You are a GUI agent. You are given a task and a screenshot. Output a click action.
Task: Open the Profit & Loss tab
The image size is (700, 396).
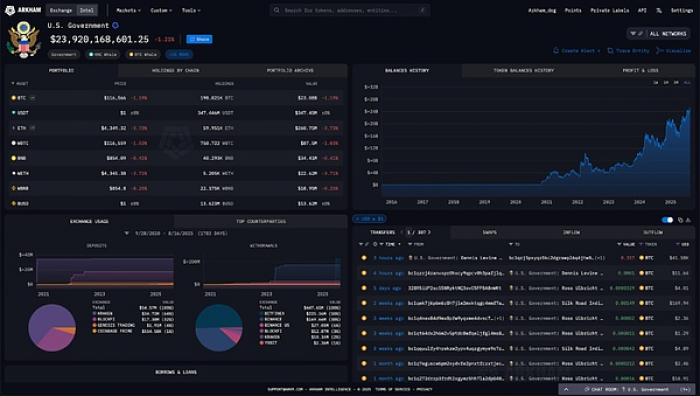(x=640, y=71)
